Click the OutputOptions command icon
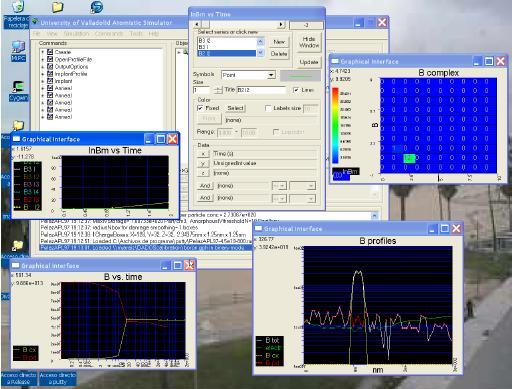The image size is (512, 389). coord(50,66)
